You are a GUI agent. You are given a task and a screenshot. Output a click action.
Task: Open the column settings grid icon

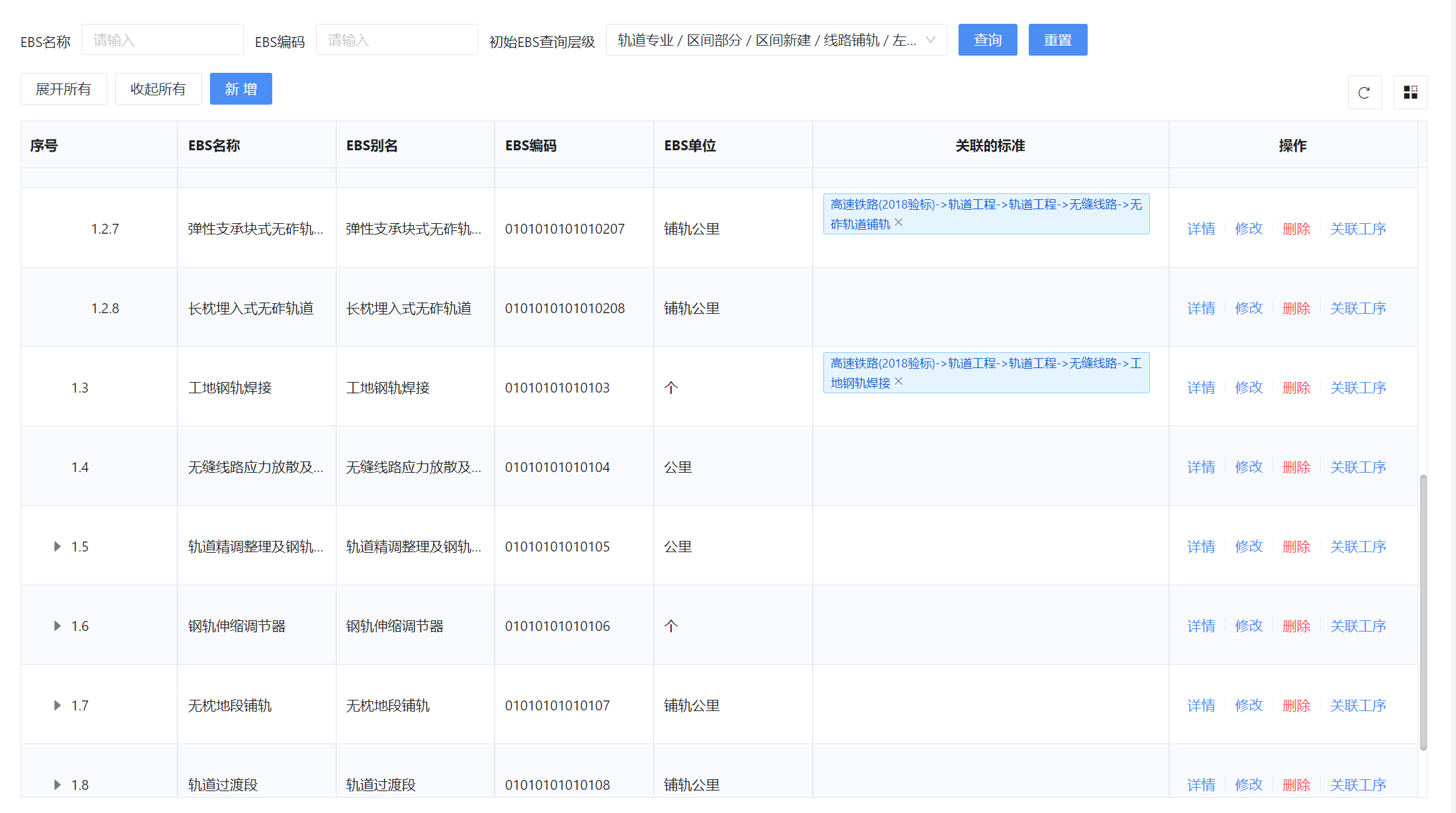(1410, 93)
